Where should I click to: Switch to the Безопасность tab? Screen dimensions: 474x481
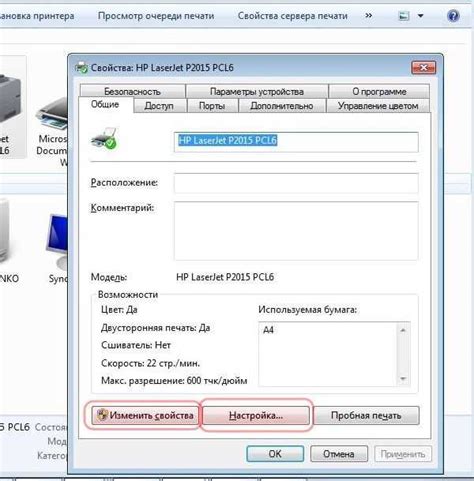tap(132, 91)
